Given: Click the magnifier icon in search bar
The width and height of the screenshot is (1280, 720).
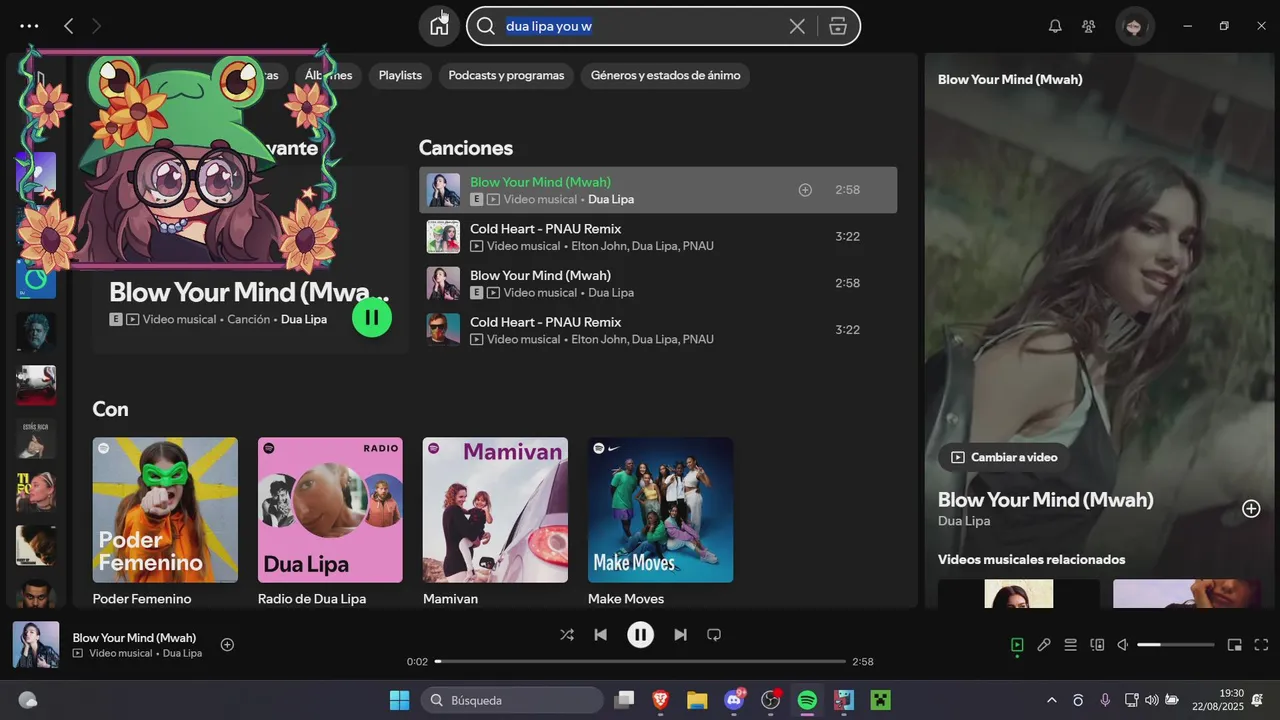Looking at the screenshot, I should coord(486,26).
